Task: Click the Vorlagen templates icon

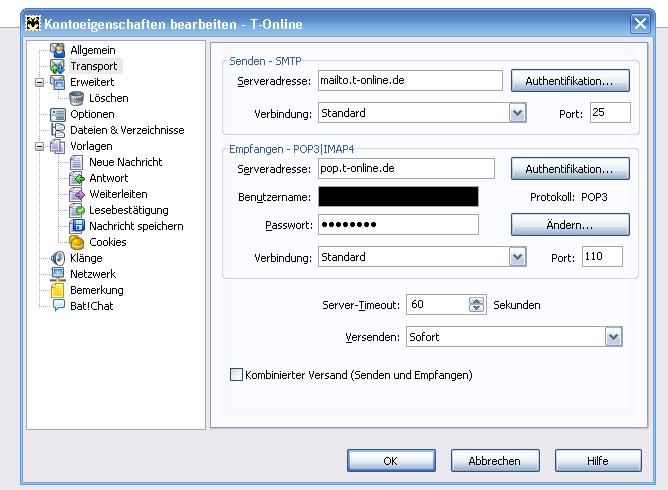Action: 58,146
